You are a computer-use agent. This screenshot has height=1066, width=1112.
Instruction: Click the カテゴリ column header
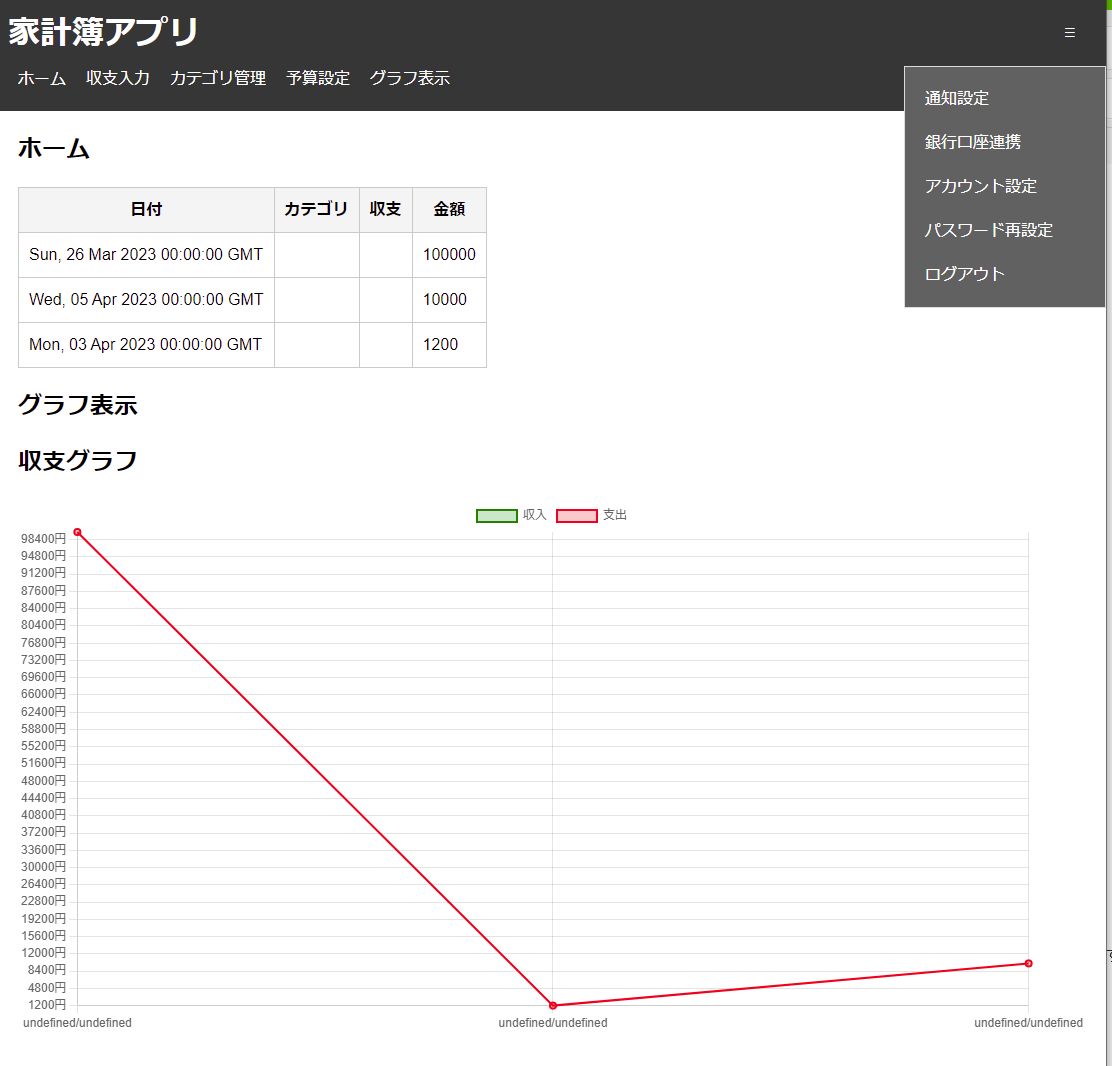point(316,209)
